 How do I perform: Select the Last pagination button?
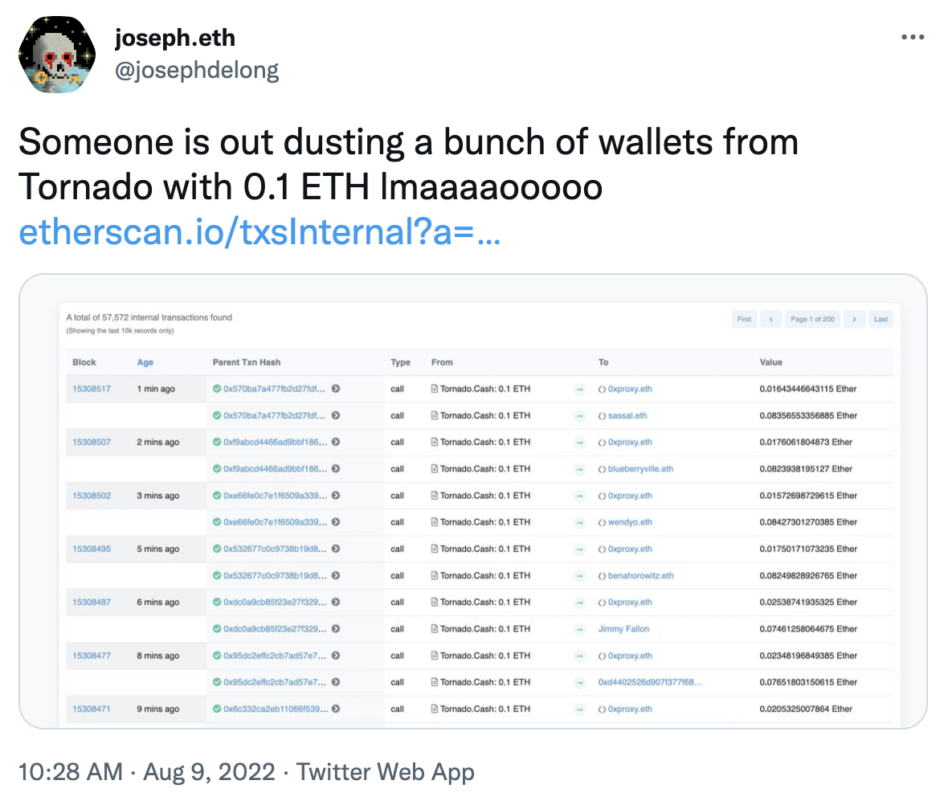click(x=881, y=319)
